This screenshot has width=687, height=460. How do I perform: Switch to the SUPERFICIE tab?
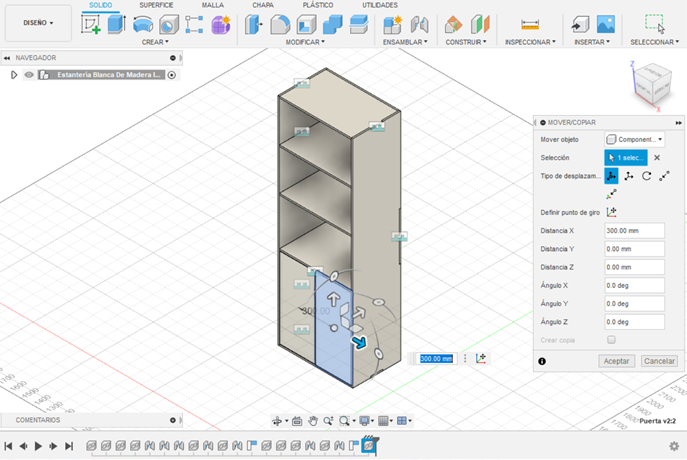click(156, 5)
